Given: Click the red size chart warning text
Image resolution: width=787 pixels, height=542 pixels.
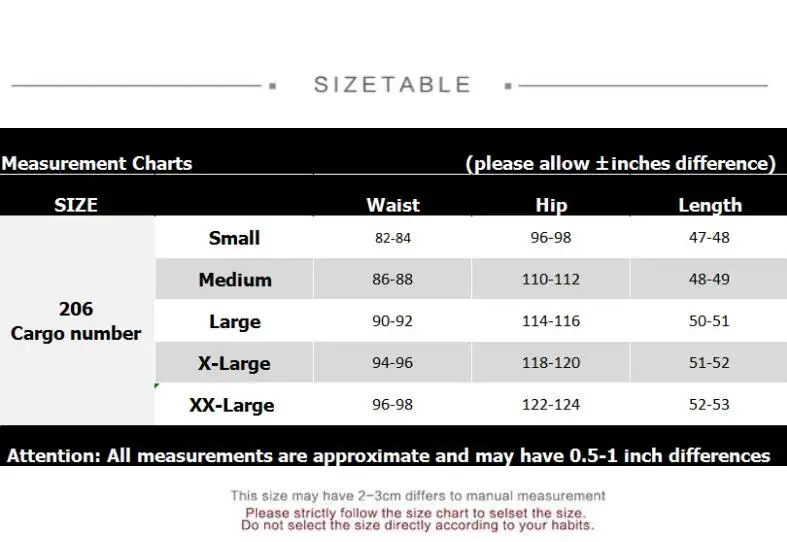Looking at the screenshot, I should pos(417,519).
